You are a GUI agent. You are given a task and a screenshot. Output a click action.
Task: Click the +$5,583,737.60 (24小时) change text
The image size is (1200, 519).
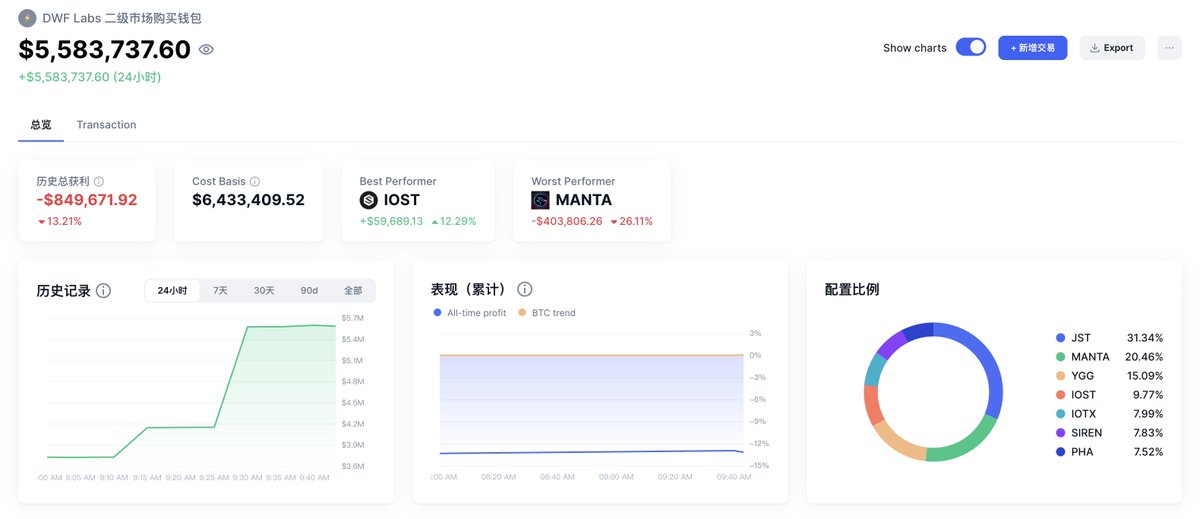pos(90,77)
